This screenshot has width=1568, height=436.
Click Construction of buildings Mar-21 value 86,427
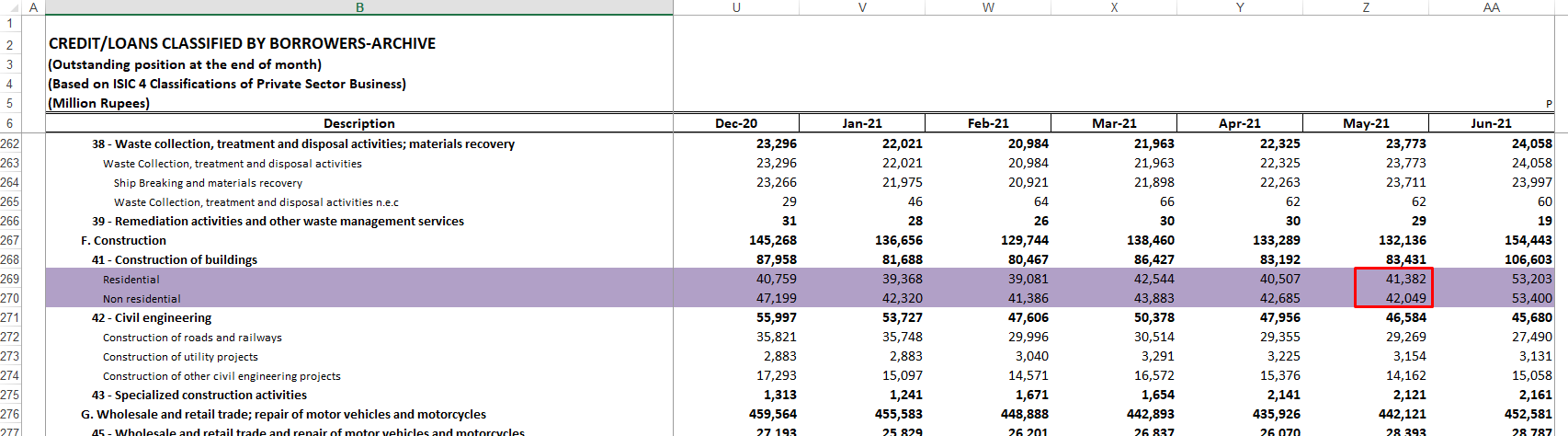[1153, 259]
